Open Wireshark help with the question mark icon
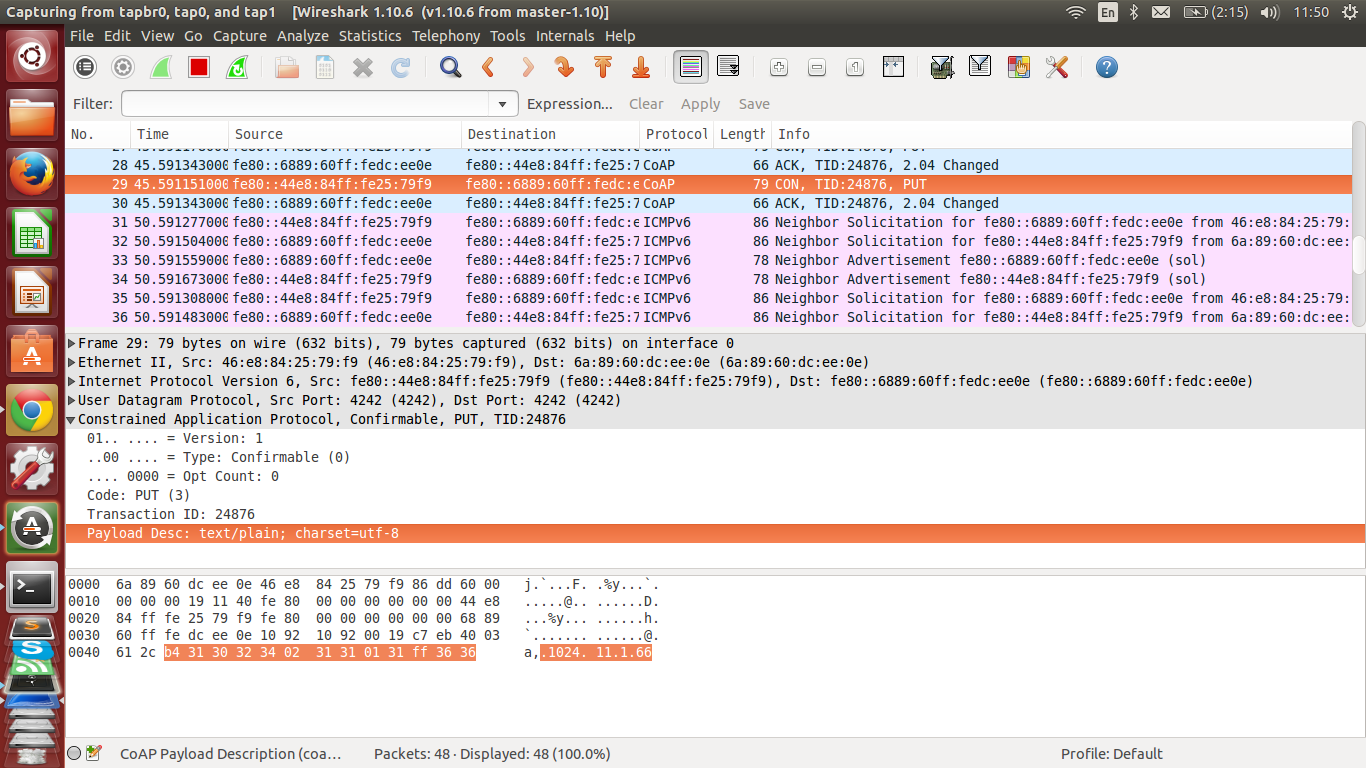This screenshot has width=1366, height=768. 1106,67
